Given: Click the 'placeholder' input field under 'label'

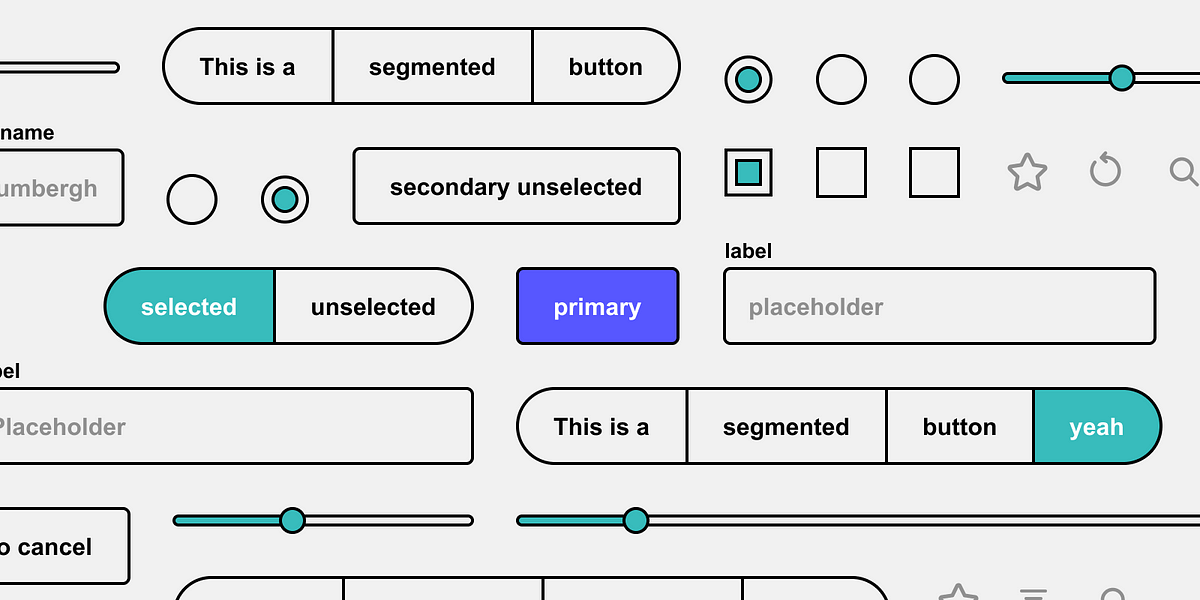Looking at the screenshot, I should [939, 306].
